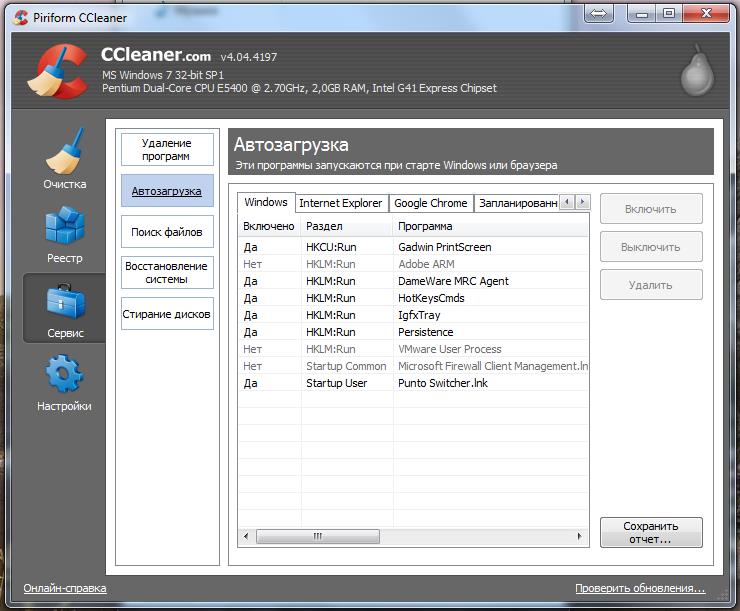Click the horizontal scrollbar thumb in list
Screen dimensions: 740x611
click(318, 536)
